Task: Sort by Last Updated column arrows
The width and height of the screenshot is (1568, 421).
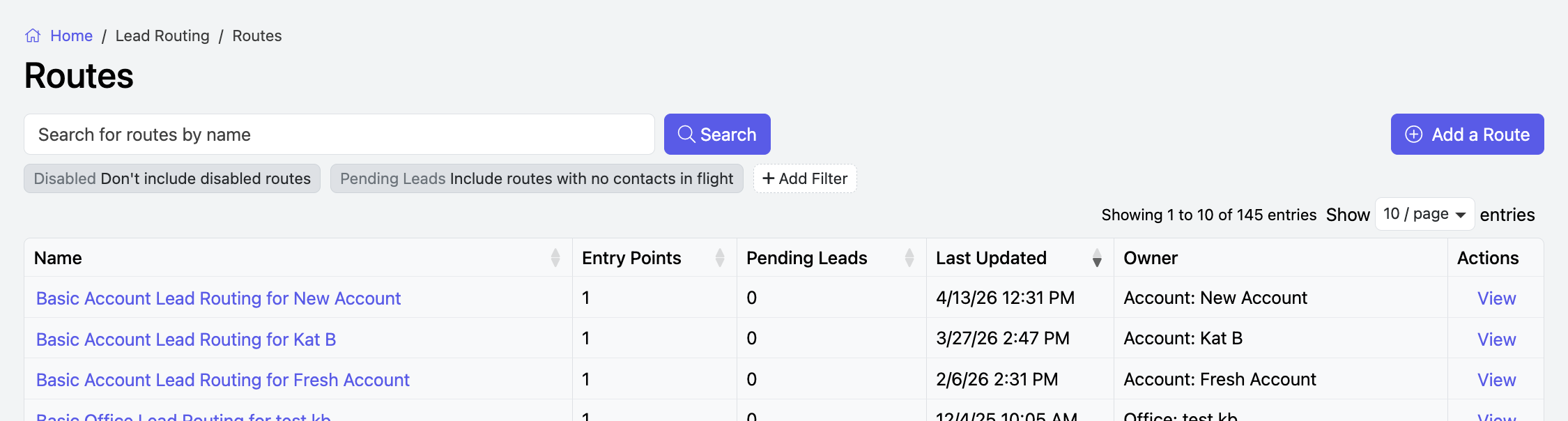Action: coord(1097,258)
